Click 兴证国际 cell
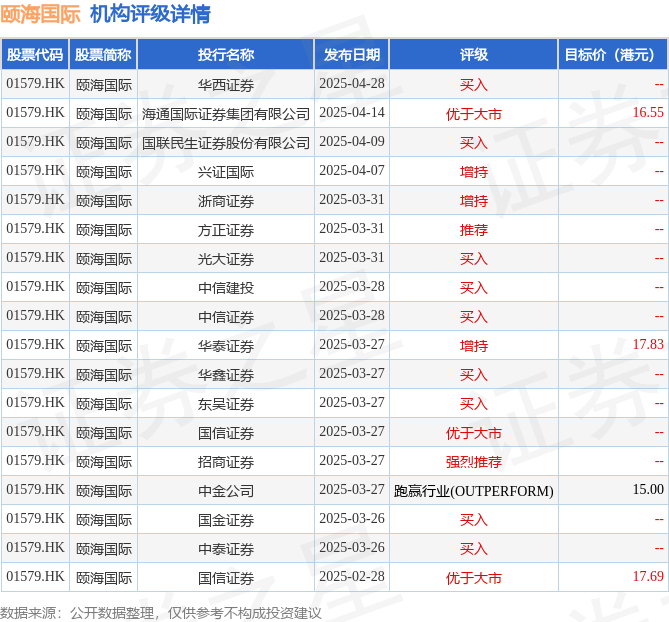This screenshot has width=669, height=622. (226, 172)
